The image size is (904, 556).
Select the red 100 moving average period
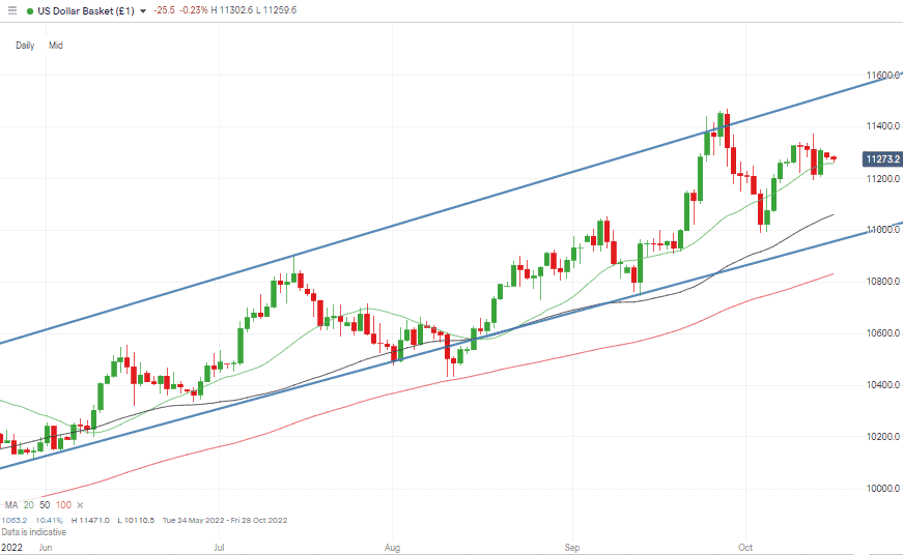click(63, 505)
